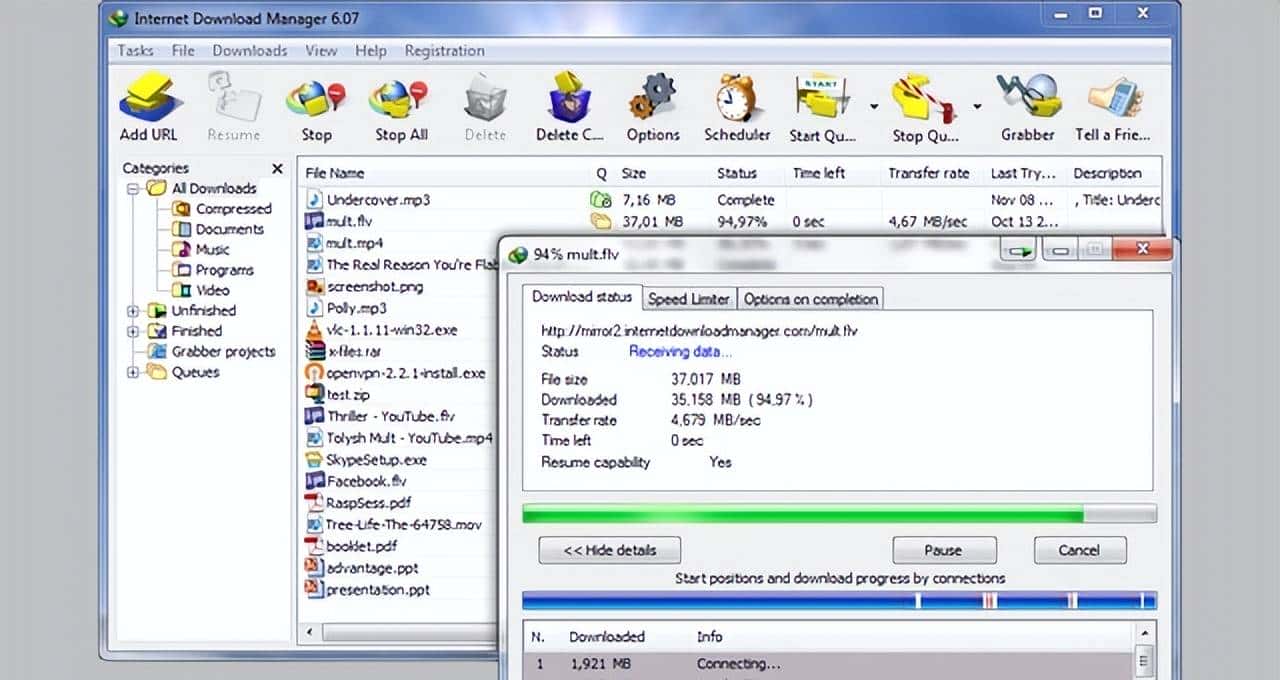Click the Add URL toolbar icon
1280x680 pixels.
point(150,100)
